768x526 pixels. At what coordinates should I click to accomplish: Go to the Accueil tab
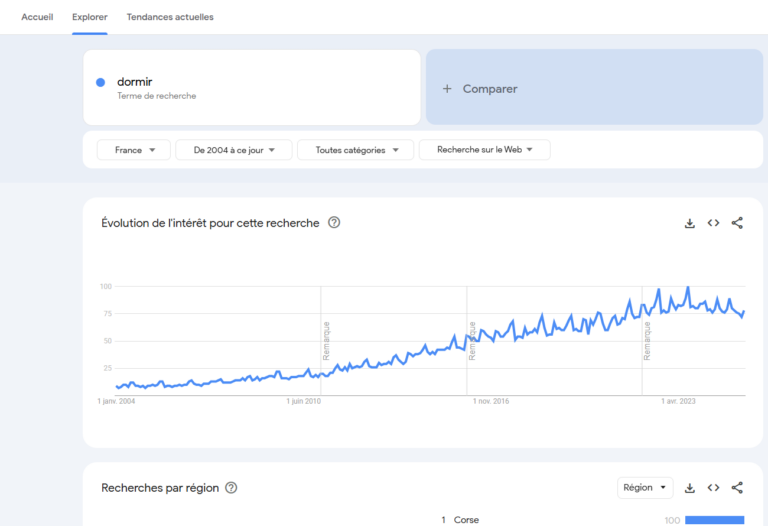(x=37, y=17)
